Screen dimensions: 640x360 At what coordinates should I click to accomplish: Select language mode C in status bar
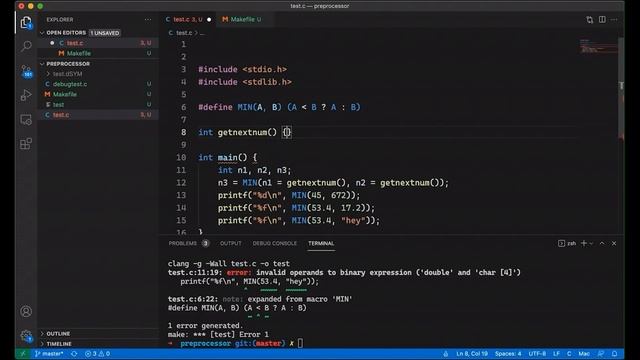coord(569,354)
